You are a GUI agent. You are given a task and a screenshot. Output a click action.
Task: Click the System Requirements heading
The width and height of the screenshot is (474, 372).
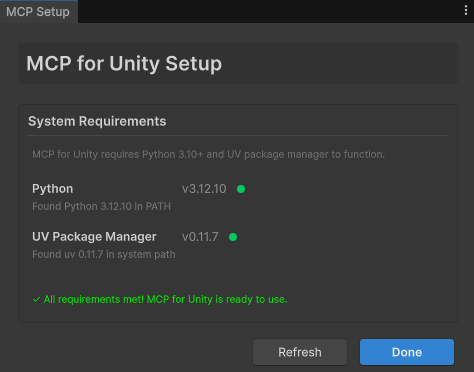coord(97,121)
